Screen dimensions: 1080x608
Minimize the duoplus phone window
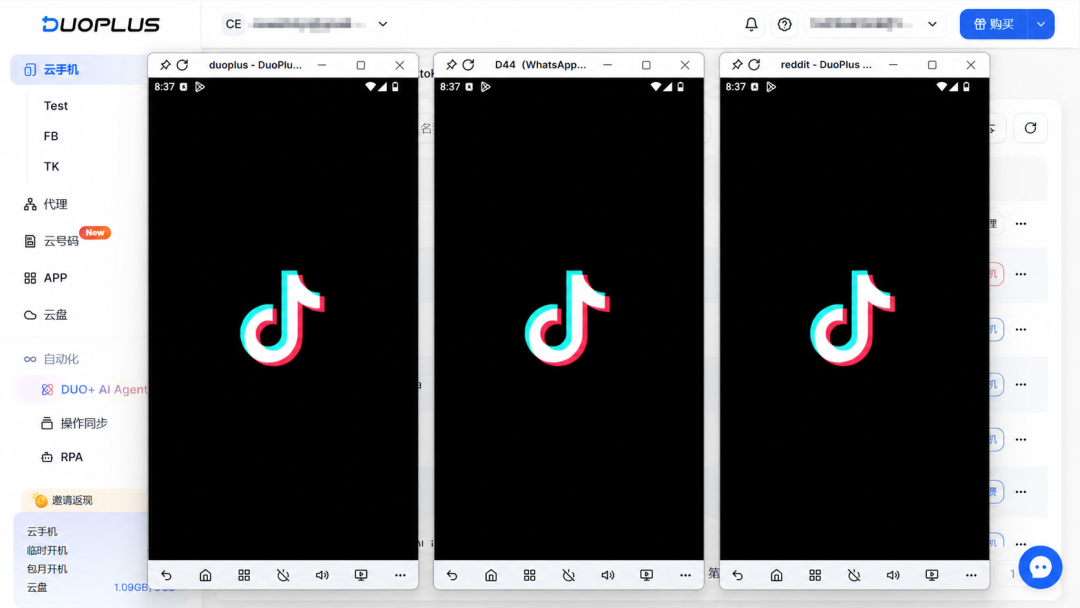coord(322,65)
